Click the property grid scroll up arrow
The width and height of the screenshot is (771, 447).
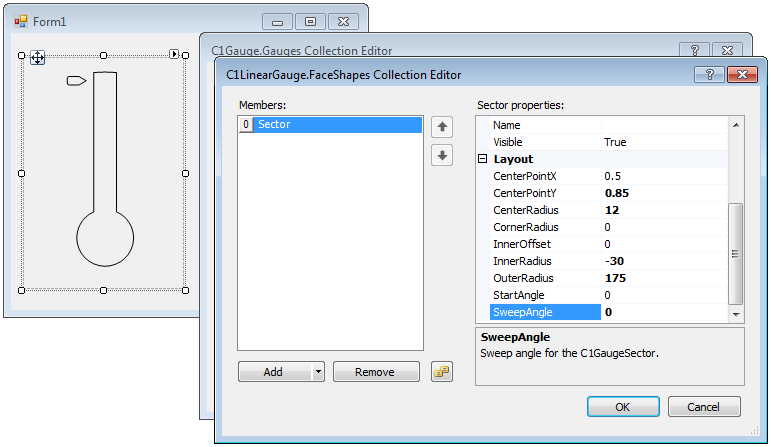736,125
